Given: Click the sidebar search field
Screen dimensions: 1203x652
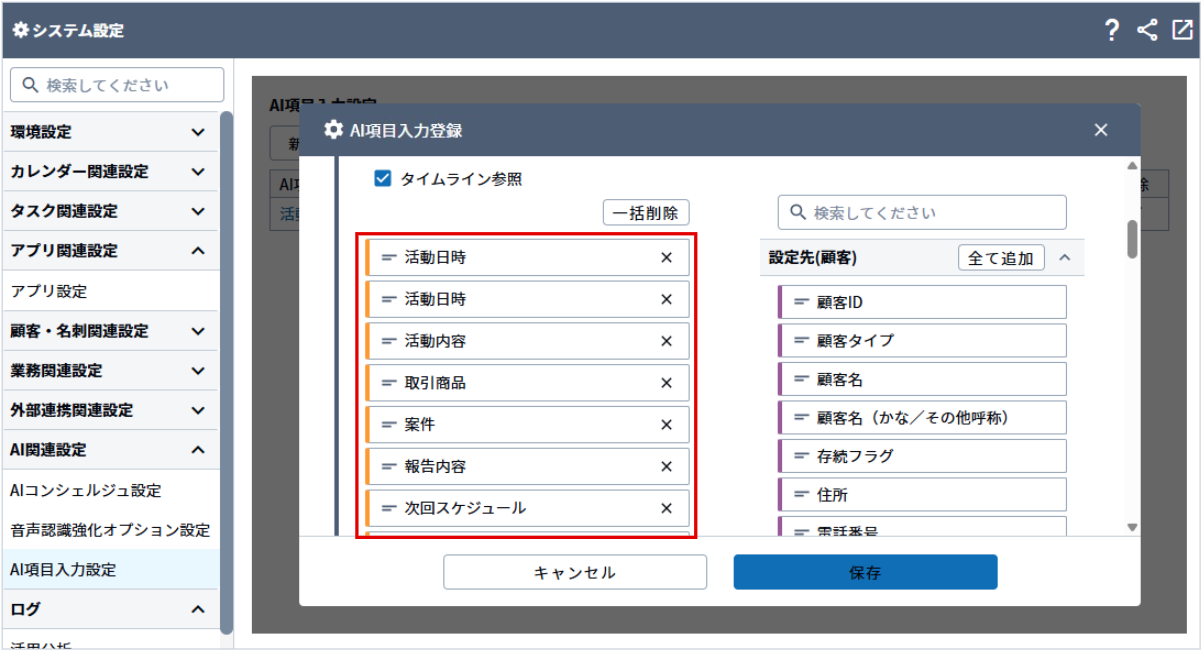Looking at the screenshot, I should click(x=117, y=85).
